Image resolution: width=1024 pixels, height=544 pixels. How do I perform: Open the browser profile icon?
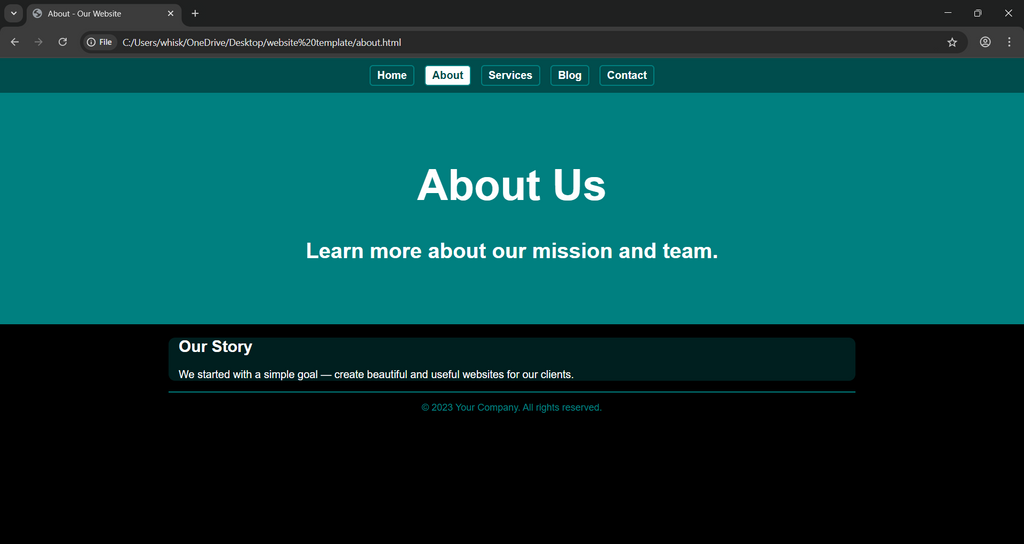click(x=985, y=42)
